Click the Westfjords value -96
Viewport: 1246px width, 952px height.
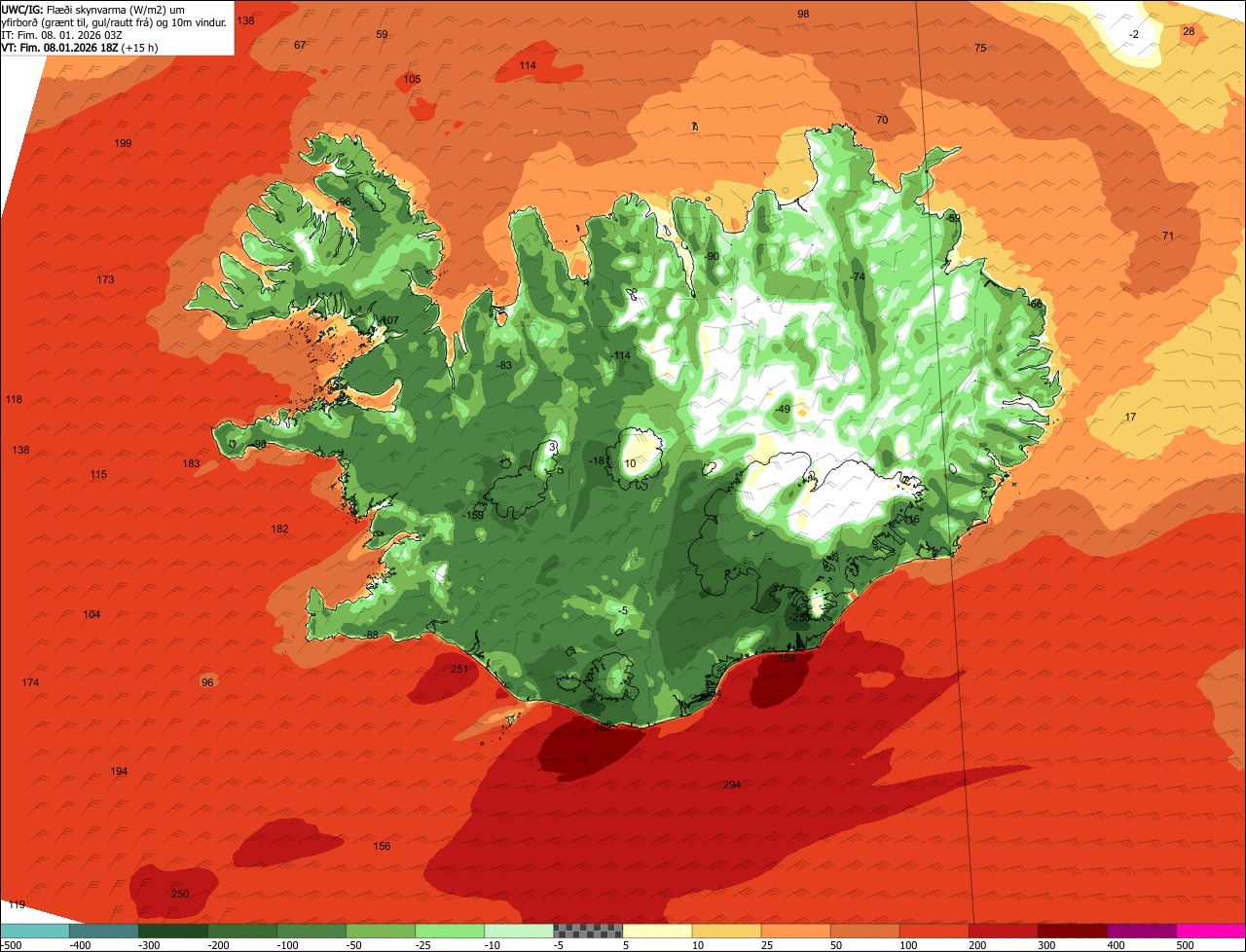point(343,201)
